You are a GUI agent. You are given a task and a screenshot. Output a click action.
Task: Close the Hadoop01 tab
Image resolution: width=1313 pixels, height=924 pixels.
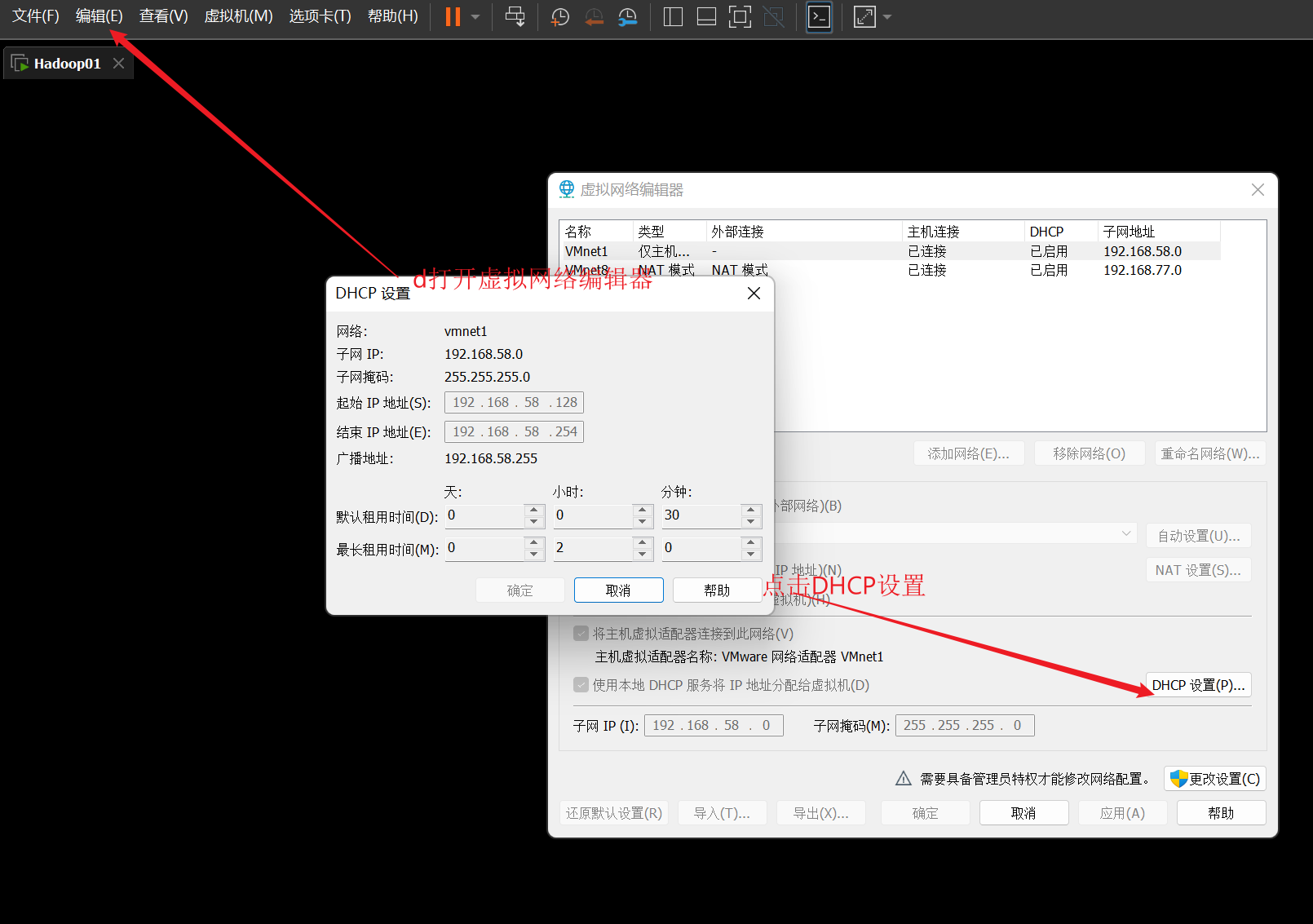point(119,64)
